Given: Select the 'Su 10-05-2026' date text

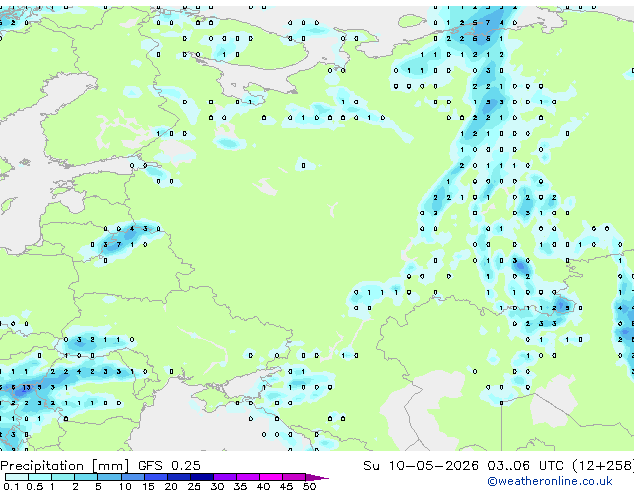Looking at the screenshot, I should tap(421, 466).
